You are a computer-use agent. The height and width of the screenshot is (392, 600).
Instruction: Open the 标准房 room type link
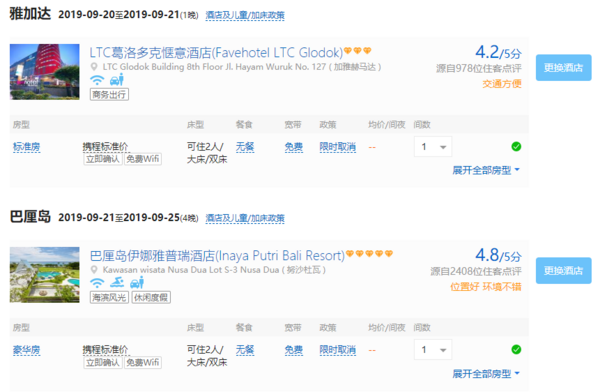click(26, 147)
